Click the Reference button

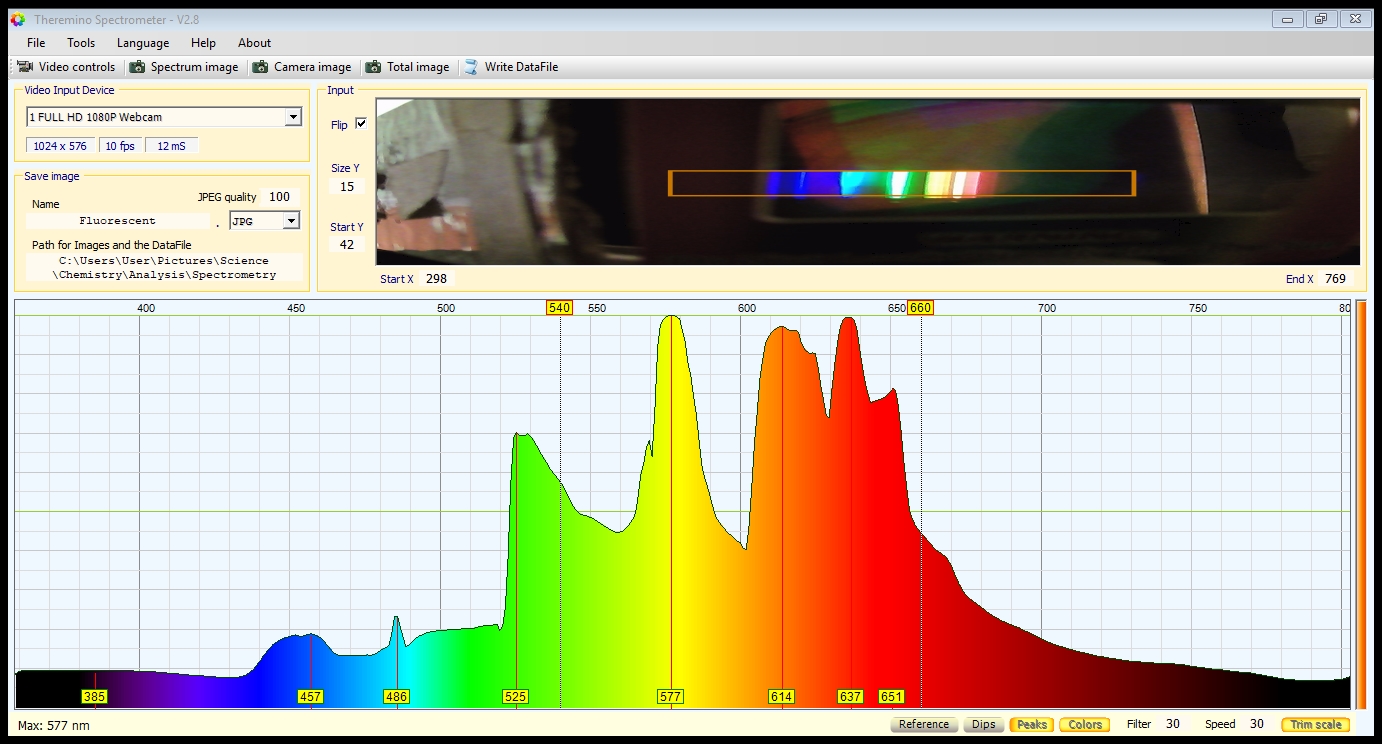tap(923, 724)
